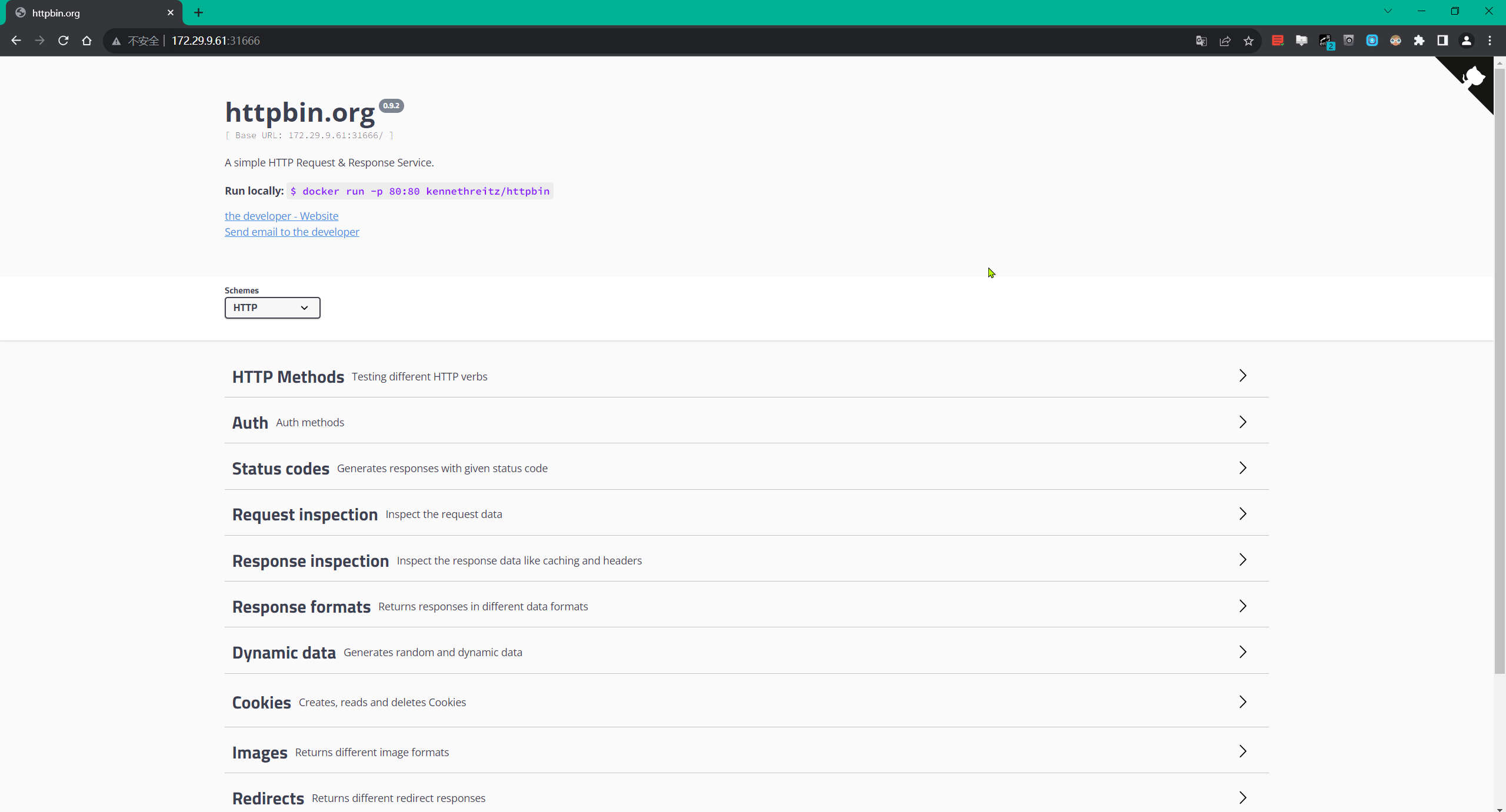Viewport: 1506px width, 812px height.
Task: Expand the Dynamic data section chevron
Action: coord(1242,651)
